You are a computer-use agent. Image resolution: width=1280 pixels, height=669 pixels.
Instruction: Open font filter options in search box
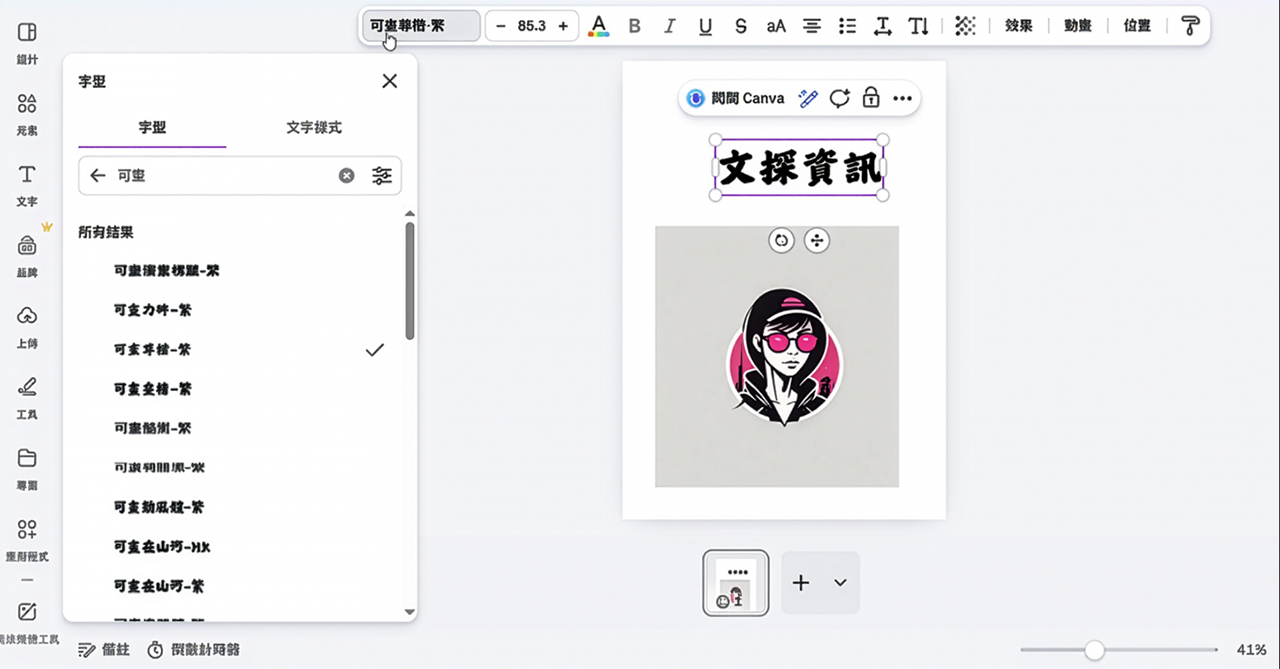pyautogui.click(x=382, y=176)
